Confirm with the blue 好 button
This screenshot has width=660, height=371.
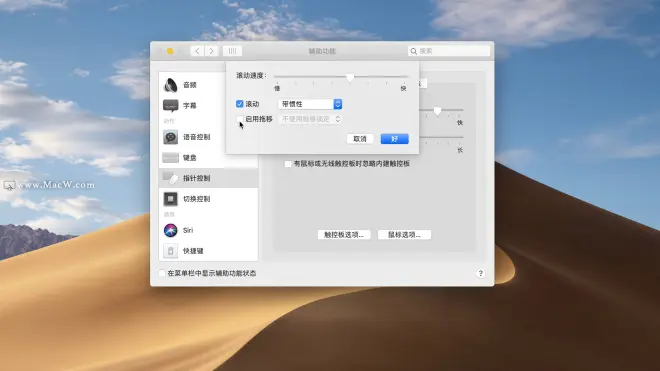click(x=394, y=139)
